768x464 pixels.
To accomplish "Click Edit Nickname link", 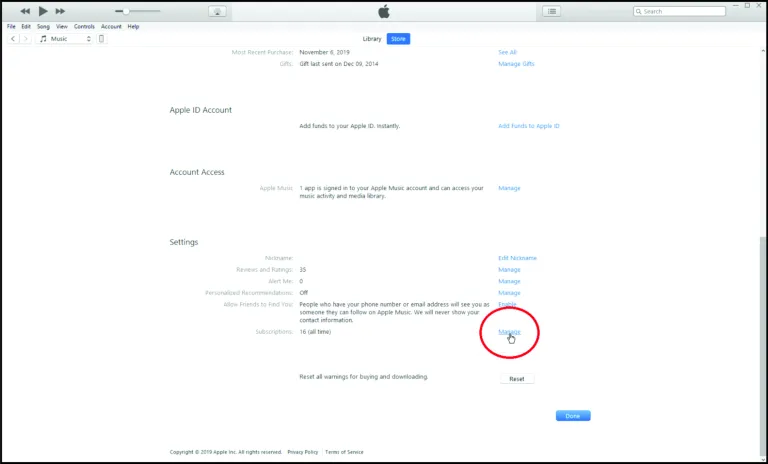I will tap(517, 258).
